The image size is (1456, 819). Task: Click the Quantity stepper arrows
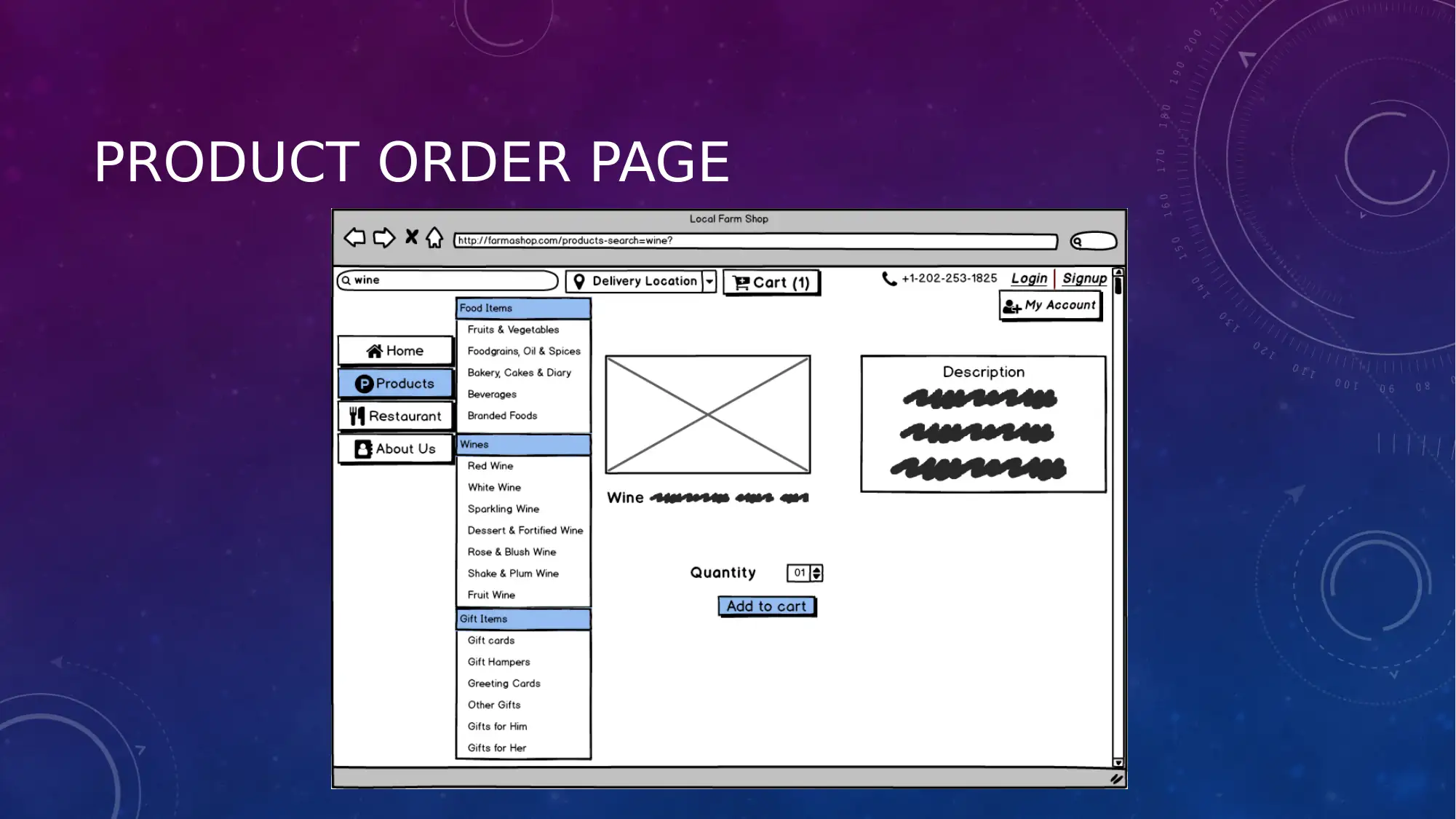click(x=816, y=573)
